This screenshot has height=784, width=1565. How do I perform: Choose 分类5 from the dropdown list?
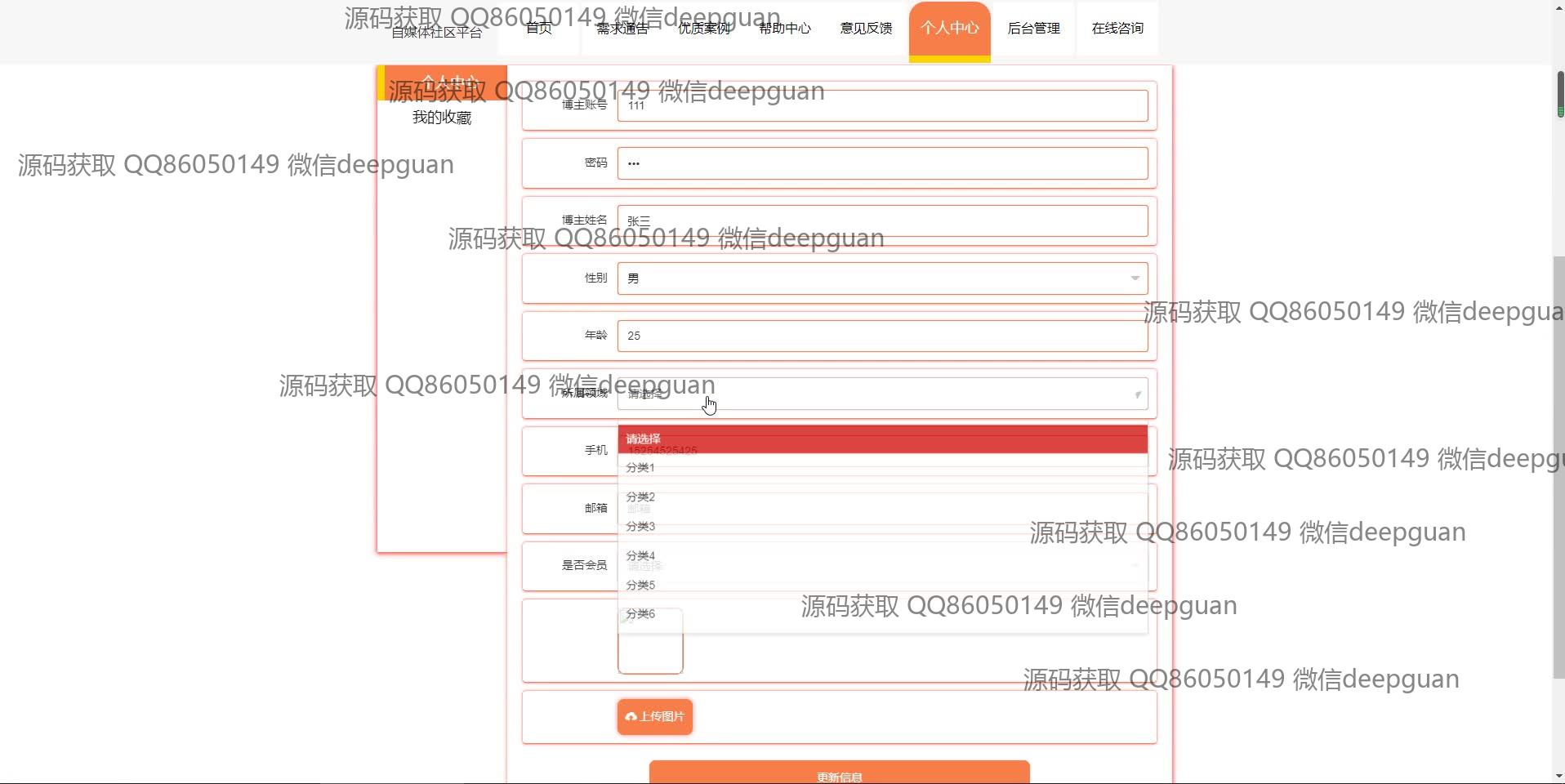tap(882, 585)
